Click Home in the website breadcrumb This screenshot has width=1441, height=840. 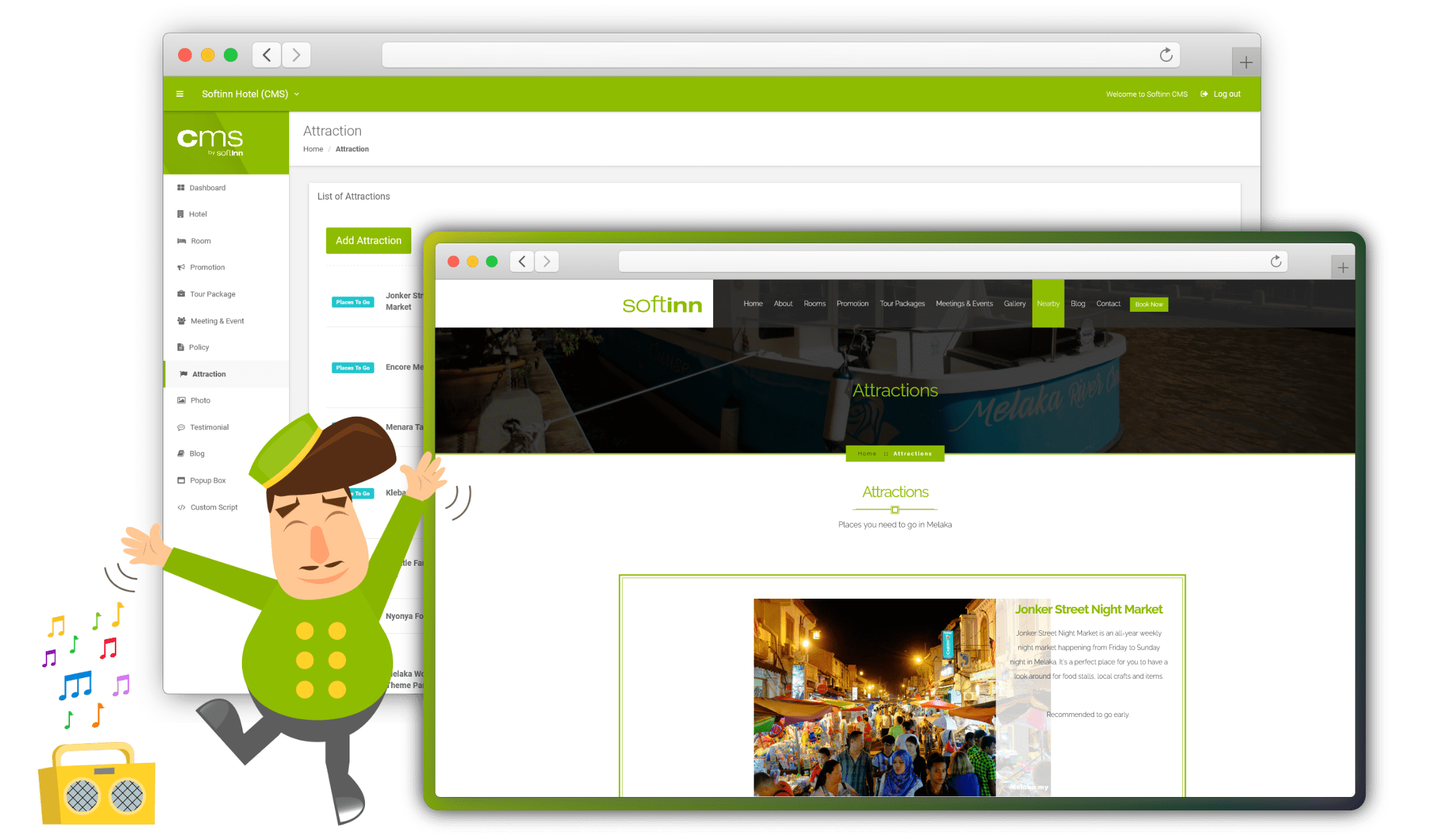pyautogui.click(x=867, y=454)
